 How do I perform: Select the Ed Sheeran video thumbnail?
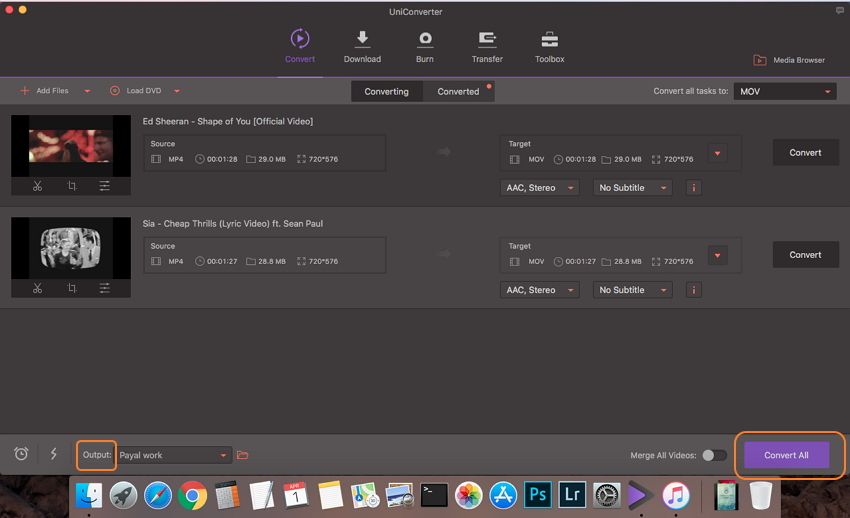tap(71, 146)
